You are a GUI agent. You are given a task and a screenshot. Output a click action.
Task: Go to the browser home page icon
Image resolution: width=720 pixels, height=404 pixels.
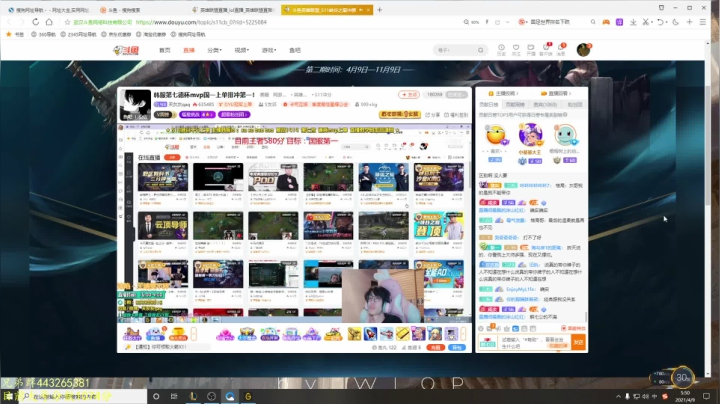(49, 22)
